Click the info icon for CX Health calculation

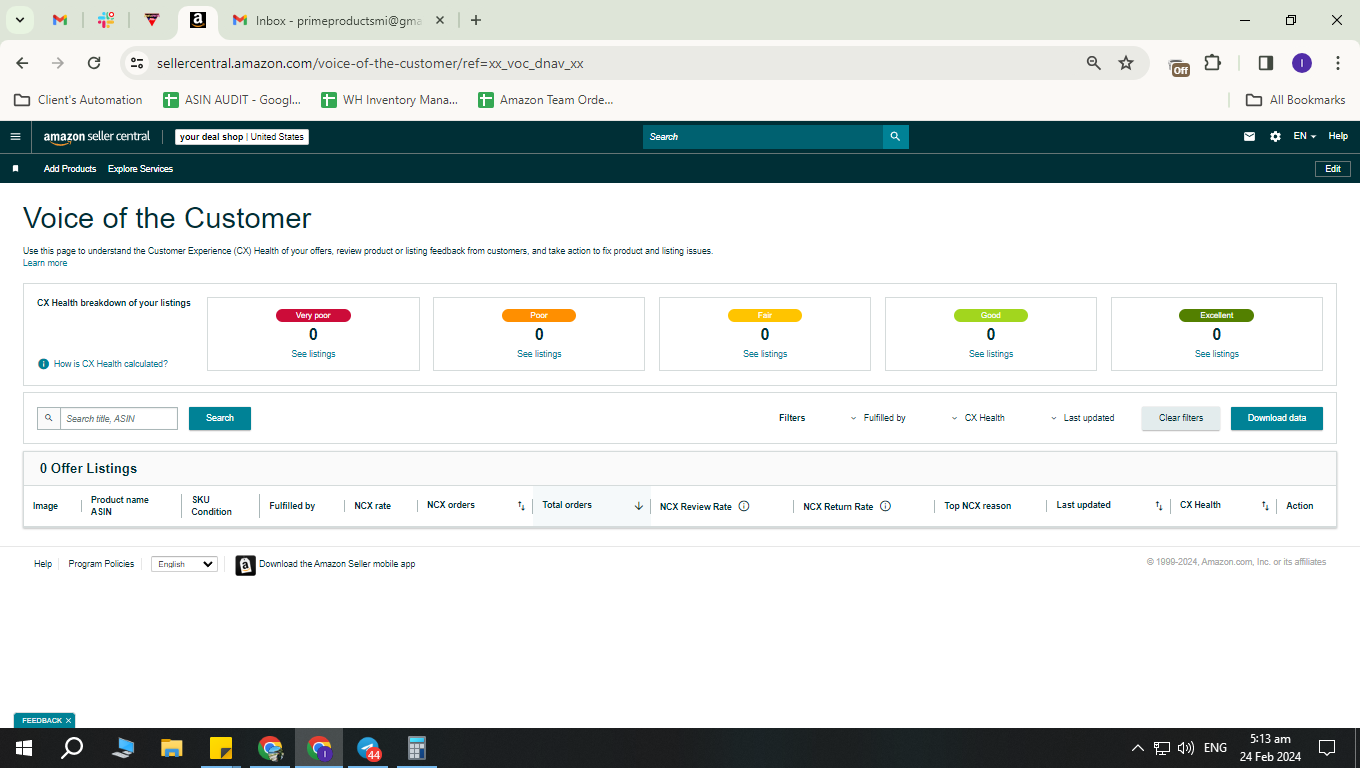[43, 364]
